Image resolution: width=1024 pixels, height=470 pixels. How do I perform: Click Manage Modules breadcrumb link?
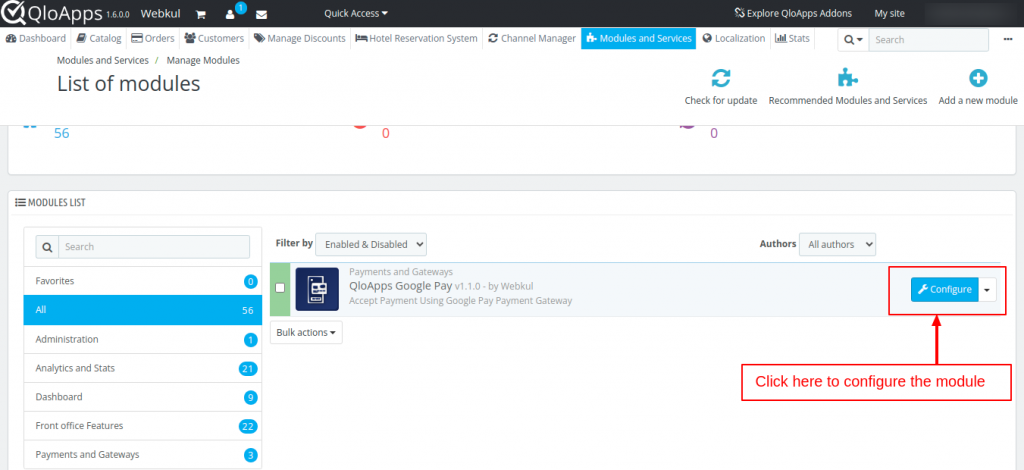click(203, 60)
